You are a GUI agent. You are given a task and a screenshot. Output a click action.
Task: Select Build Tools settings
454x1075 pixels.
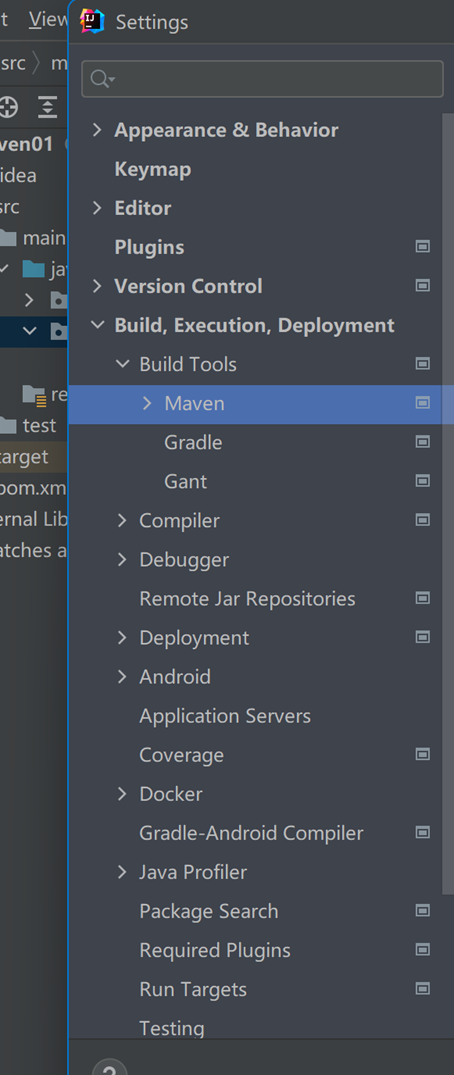coord(188,364)
